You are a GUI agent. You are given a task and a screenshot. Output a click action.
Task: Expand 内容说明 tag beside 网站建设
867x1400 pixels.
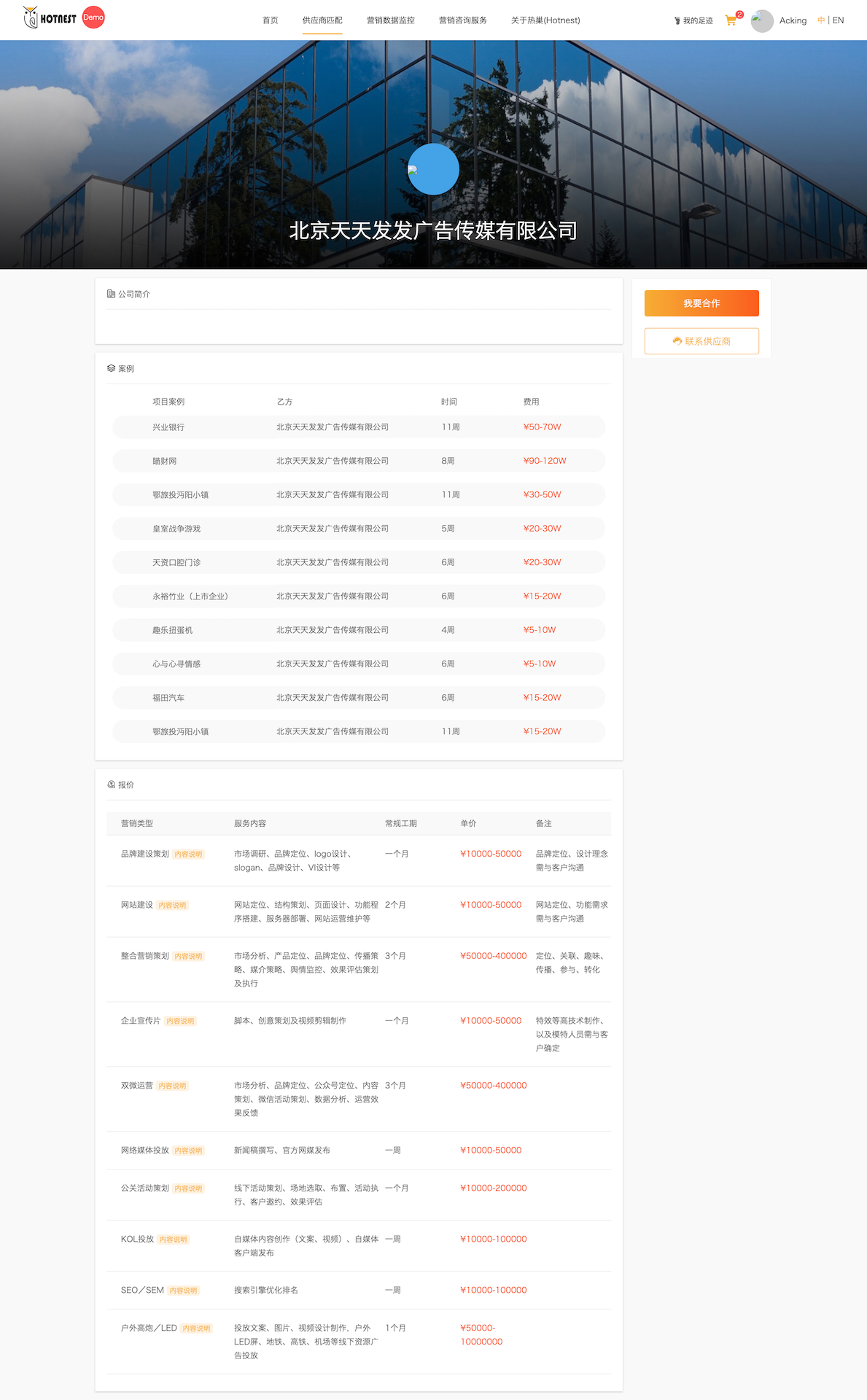pyautogui.click(x=173, y=906)
